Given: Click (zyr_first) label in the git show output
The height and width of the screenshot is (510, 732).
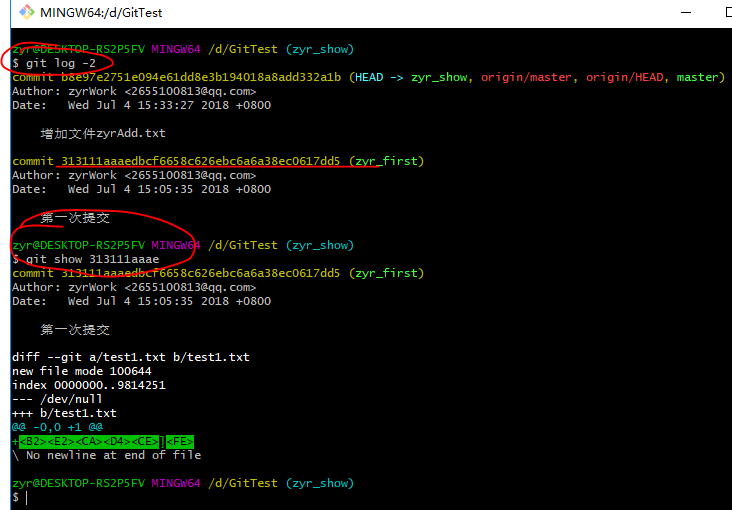Looking at the screenshot, I should [387, 273].
